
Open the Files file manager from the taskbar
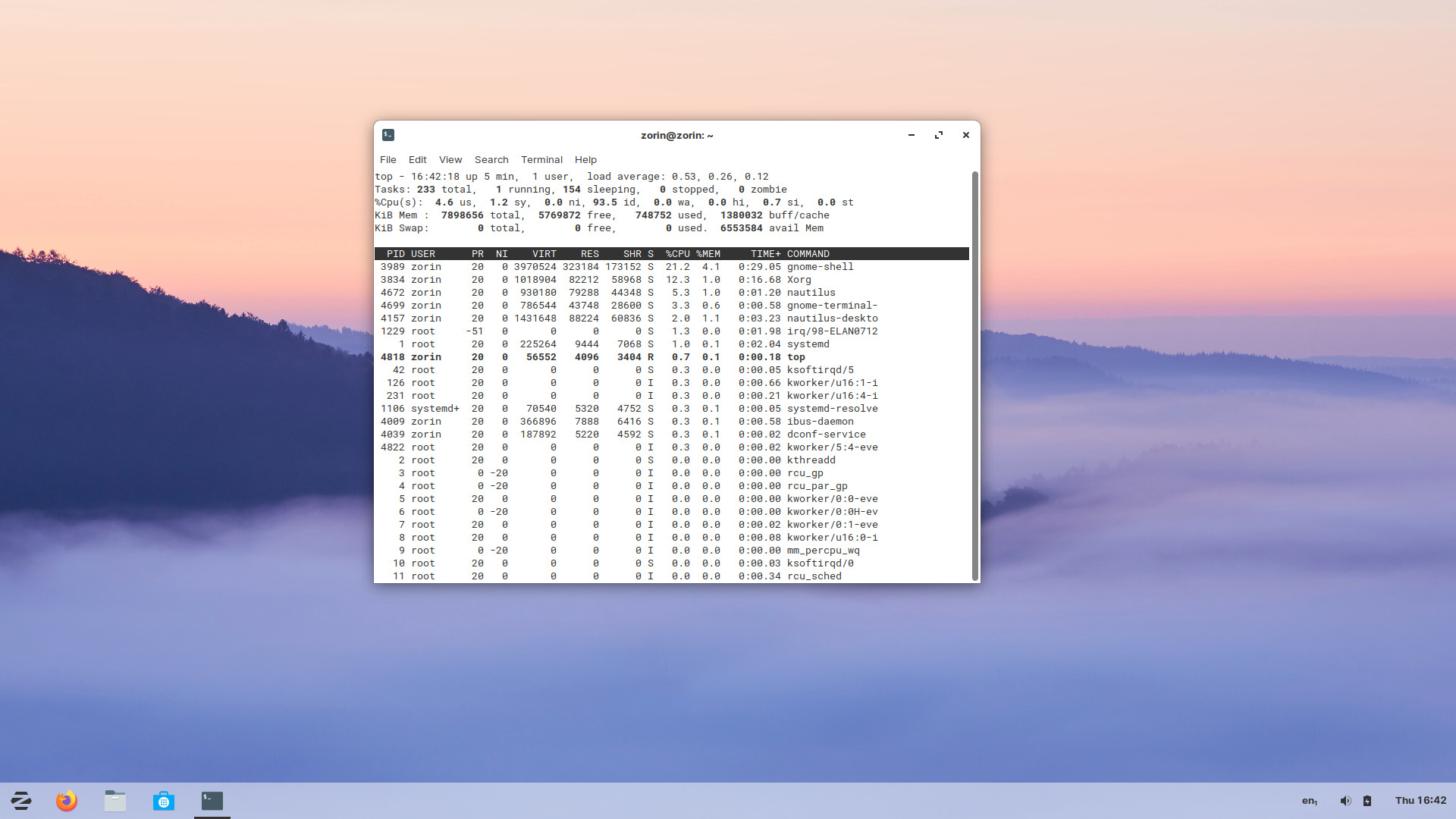(115, 800)
